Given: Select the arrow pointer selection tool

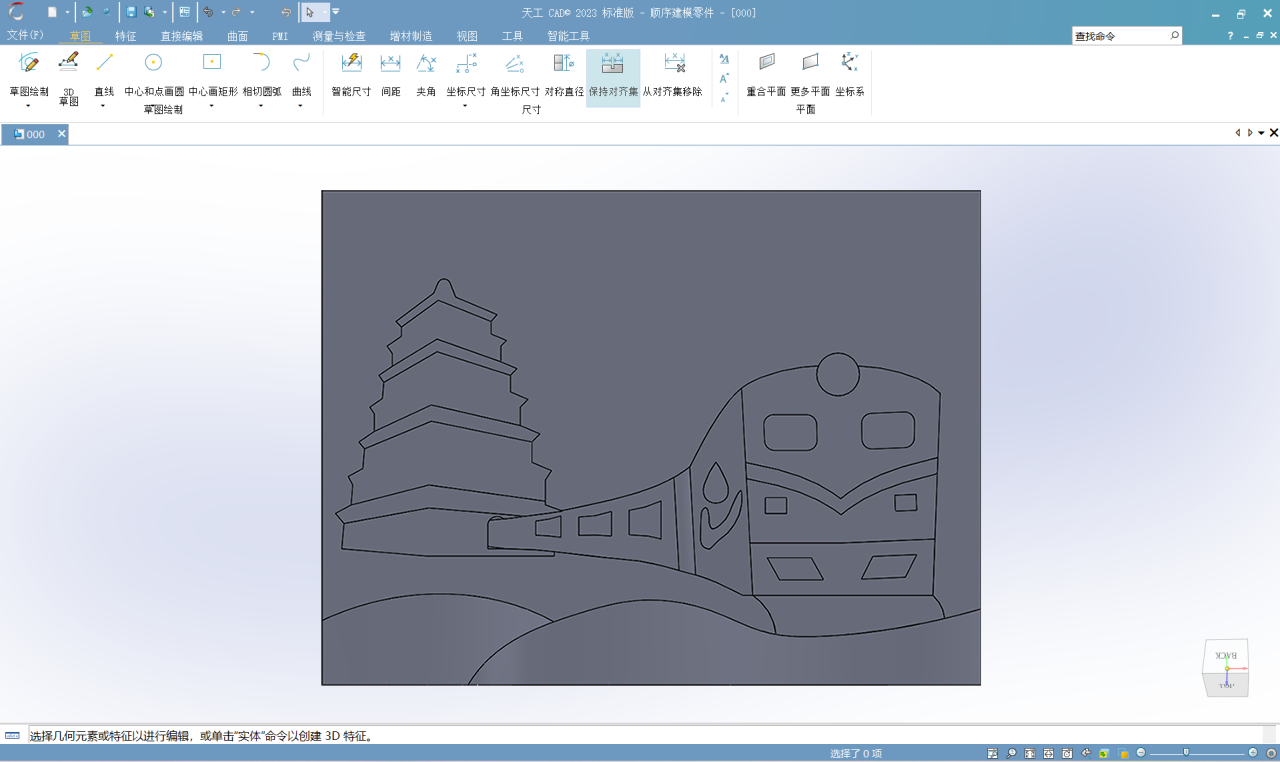Looking at the screenshot, I should 310,12.
